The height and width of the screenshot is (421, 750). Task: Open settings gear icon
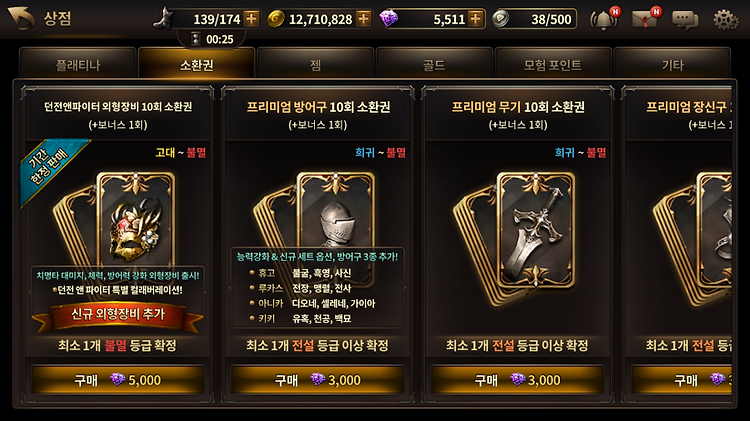click(x=726, y=20)
